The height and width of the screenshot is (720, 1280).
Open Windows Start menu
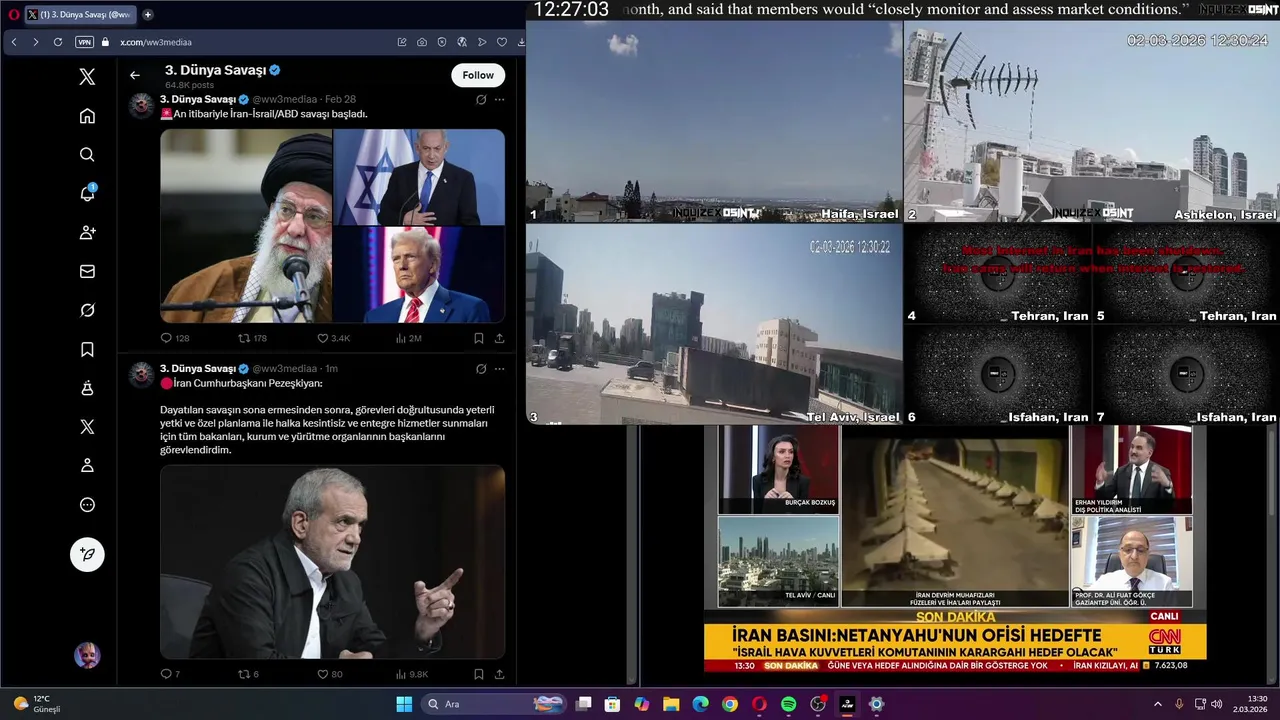[404, 704]
